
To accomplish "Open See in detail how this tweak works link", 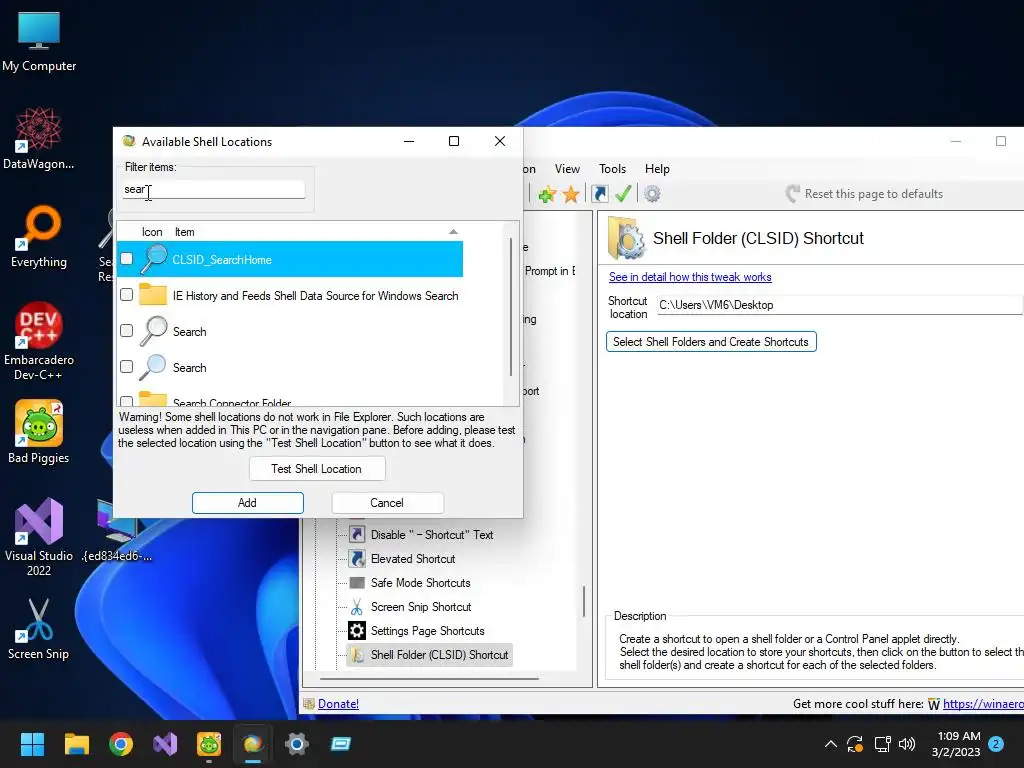I will coord(690,277).
